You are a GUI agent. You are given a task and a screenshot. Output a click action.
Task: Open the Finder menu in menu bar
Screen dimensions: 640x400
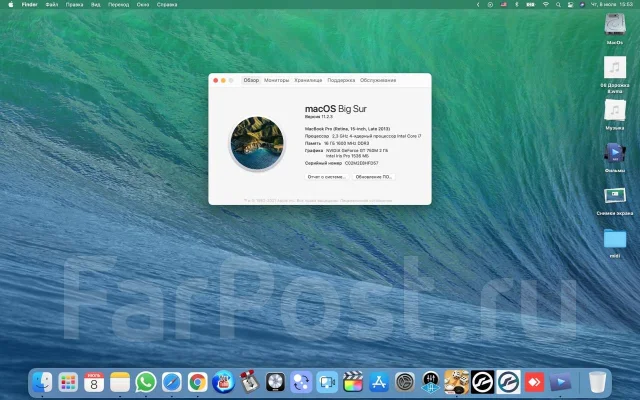tap(29, 4)
